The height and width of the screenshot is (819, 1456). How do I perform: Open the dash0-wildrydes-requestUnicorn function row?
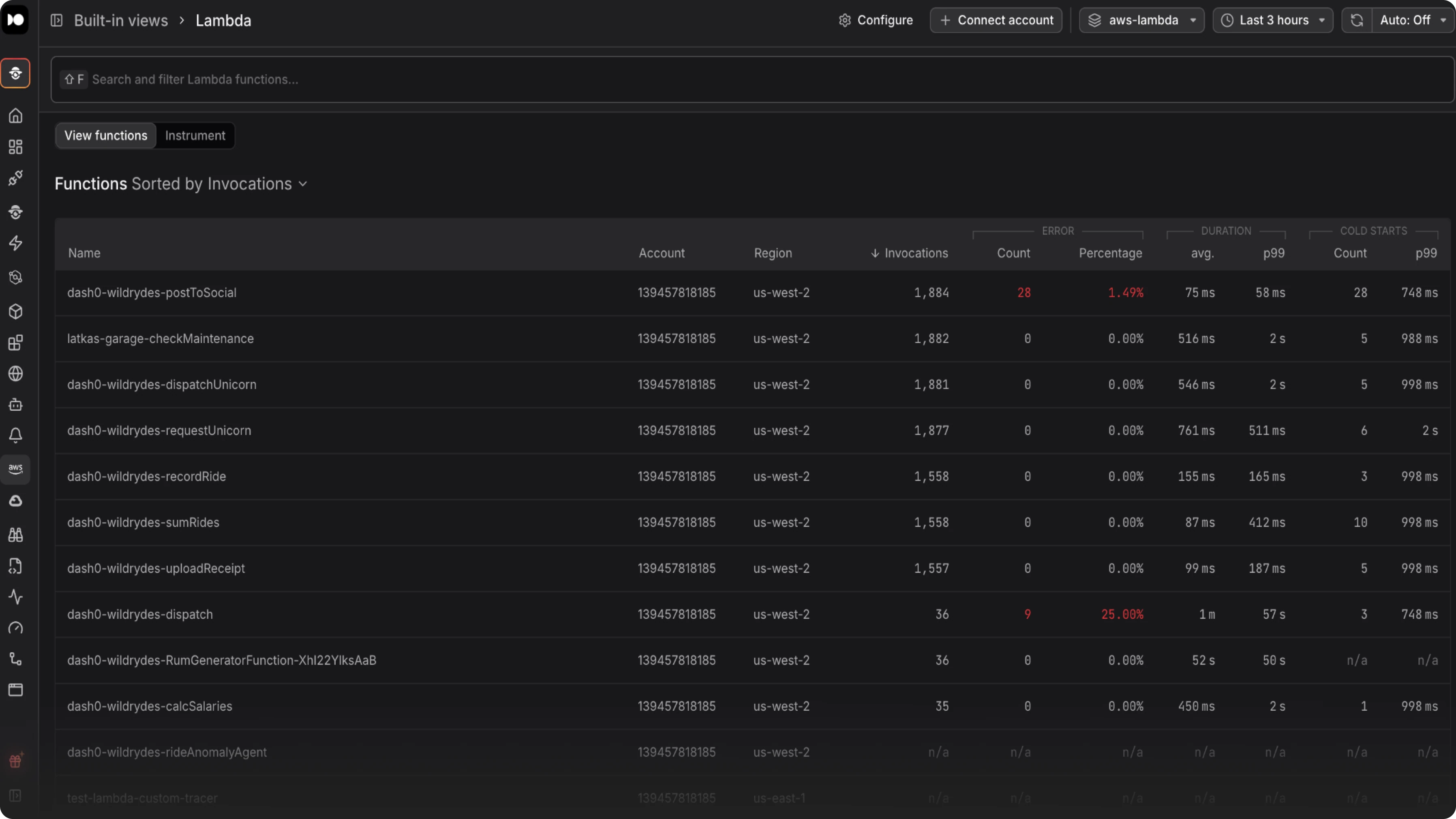[752, 431]
